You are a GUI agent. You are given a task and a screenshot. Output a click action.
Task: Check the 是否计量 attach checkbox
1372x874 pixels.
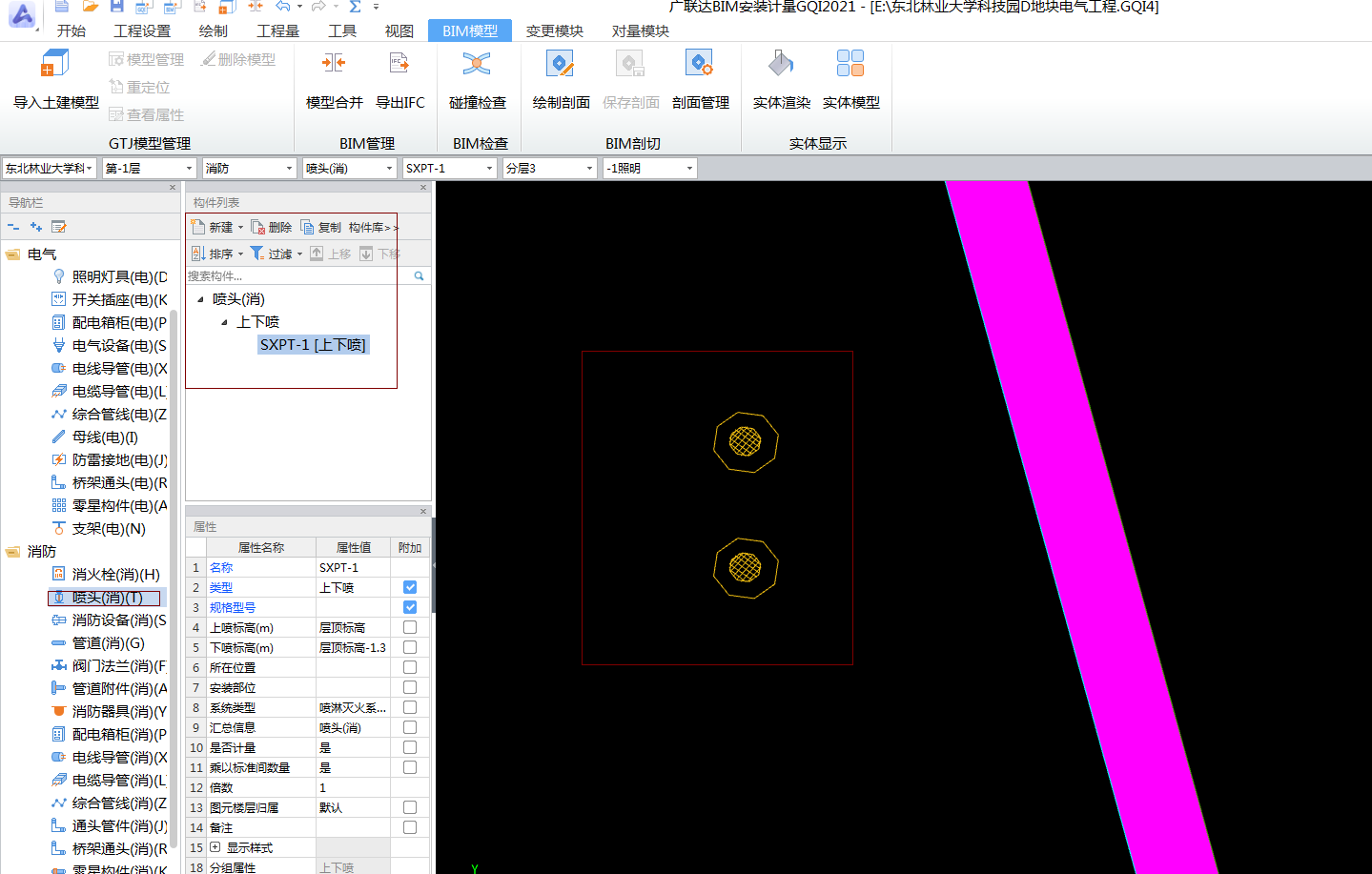tap(410, 747)
